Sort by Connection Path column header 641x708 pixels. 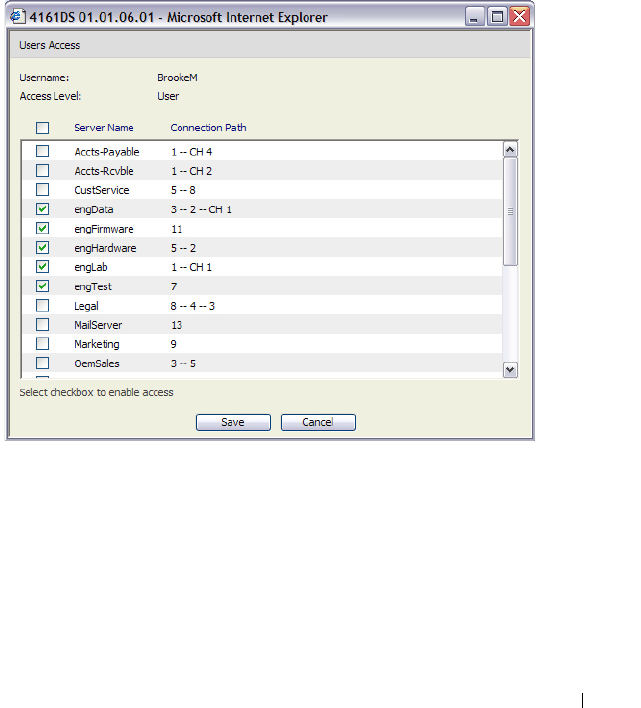(209, 128)
